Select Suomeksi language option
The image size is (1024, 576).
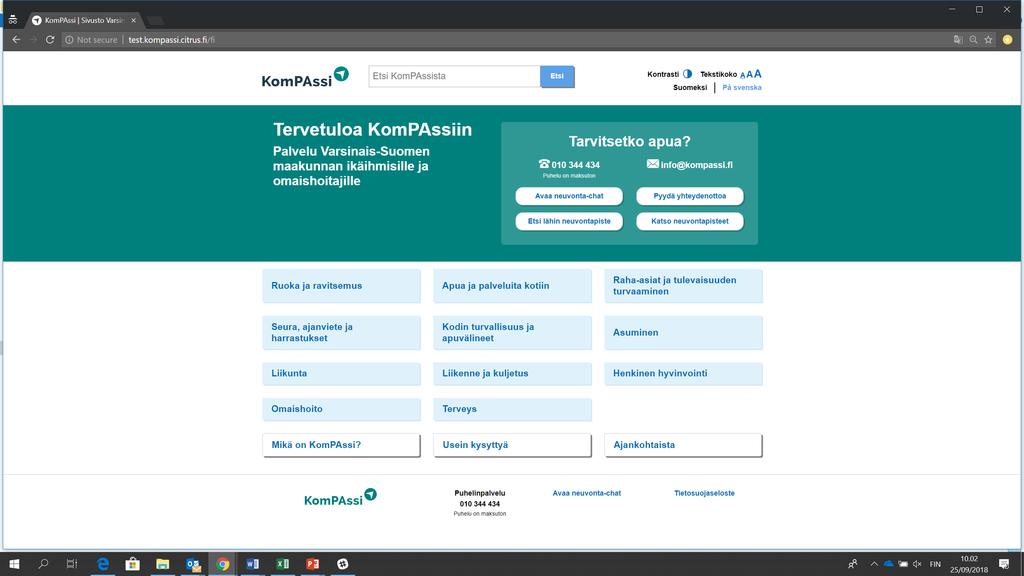click(x=690, y=88)
